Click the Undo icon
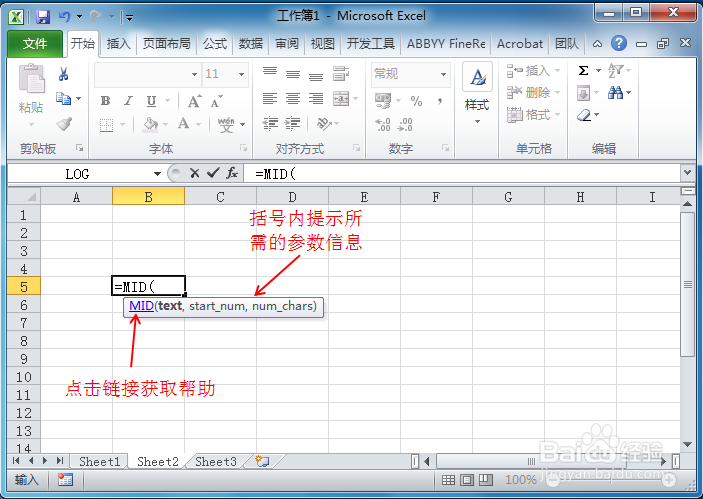Screen dimensions: 703x499 [x=65, y=17]
